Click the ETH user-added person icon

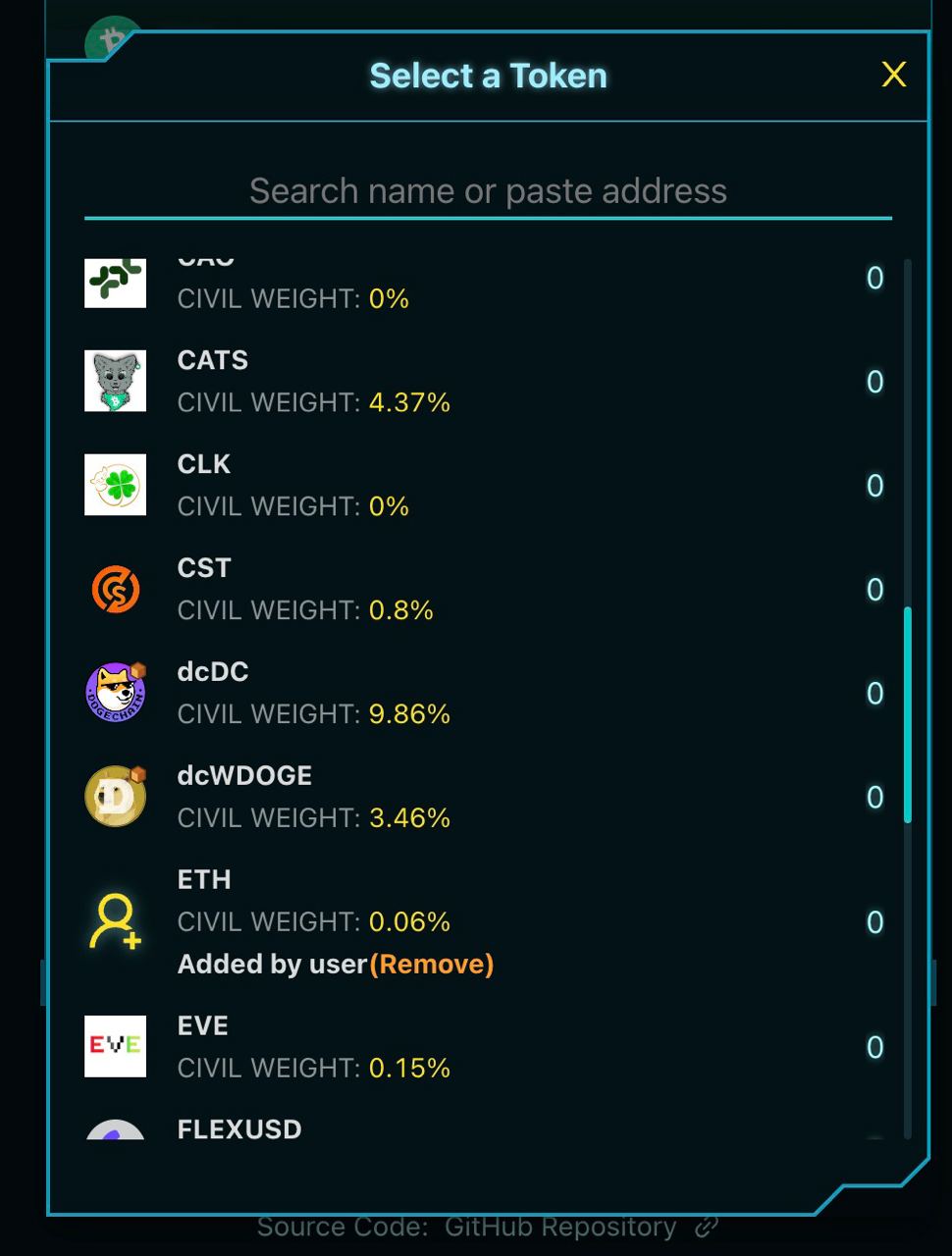(115, 921)
